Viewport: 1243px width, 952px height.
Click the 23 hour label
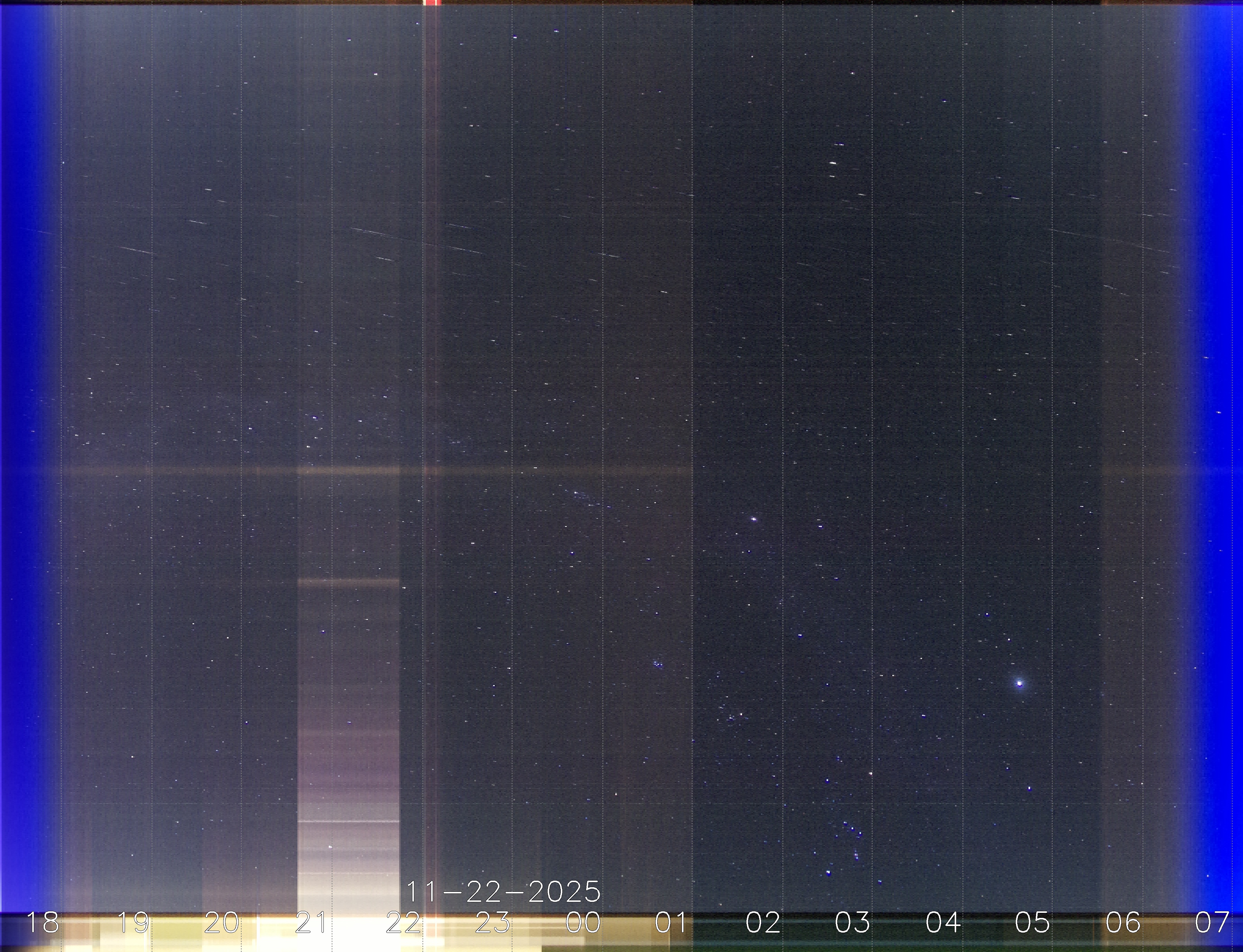click(x=492, y=923)
